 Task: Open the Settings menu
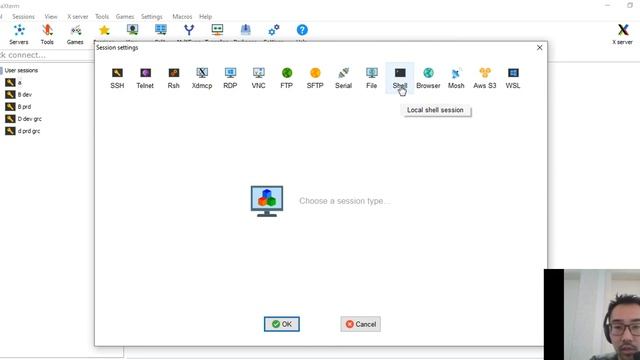coord(152,17)
